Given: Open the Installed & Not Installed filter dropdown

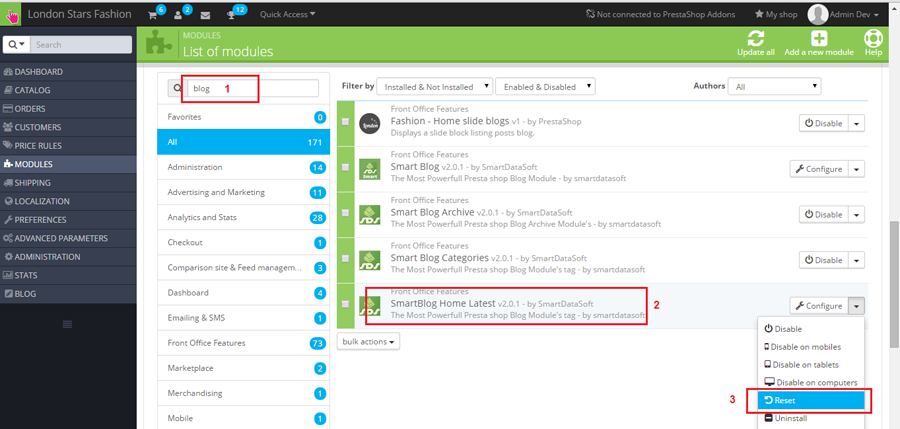Looking at the screenshot, I should 435,87.
